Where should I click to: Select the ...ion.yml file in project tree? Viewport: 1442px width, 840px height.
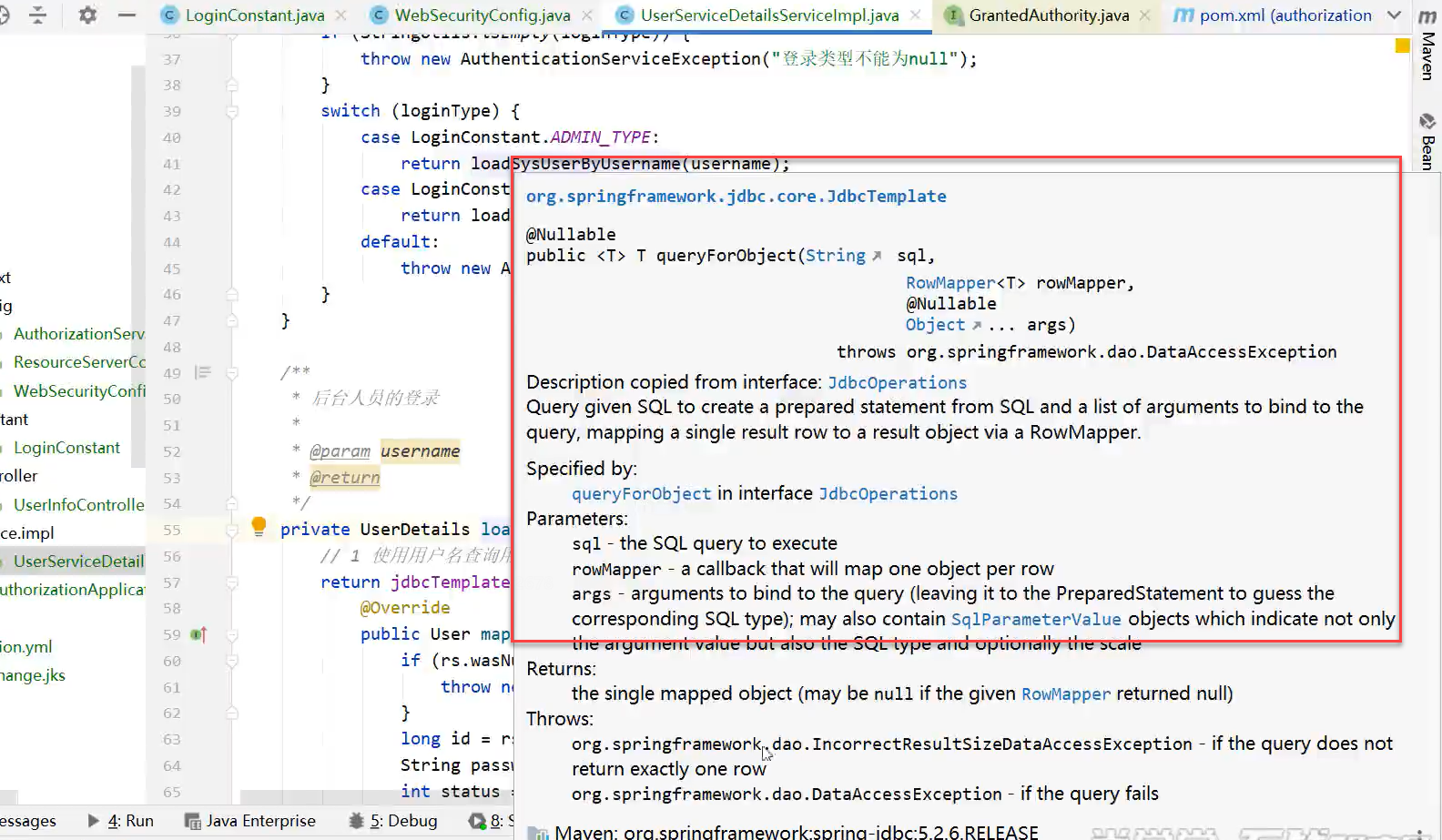click(x=26, y=647)
